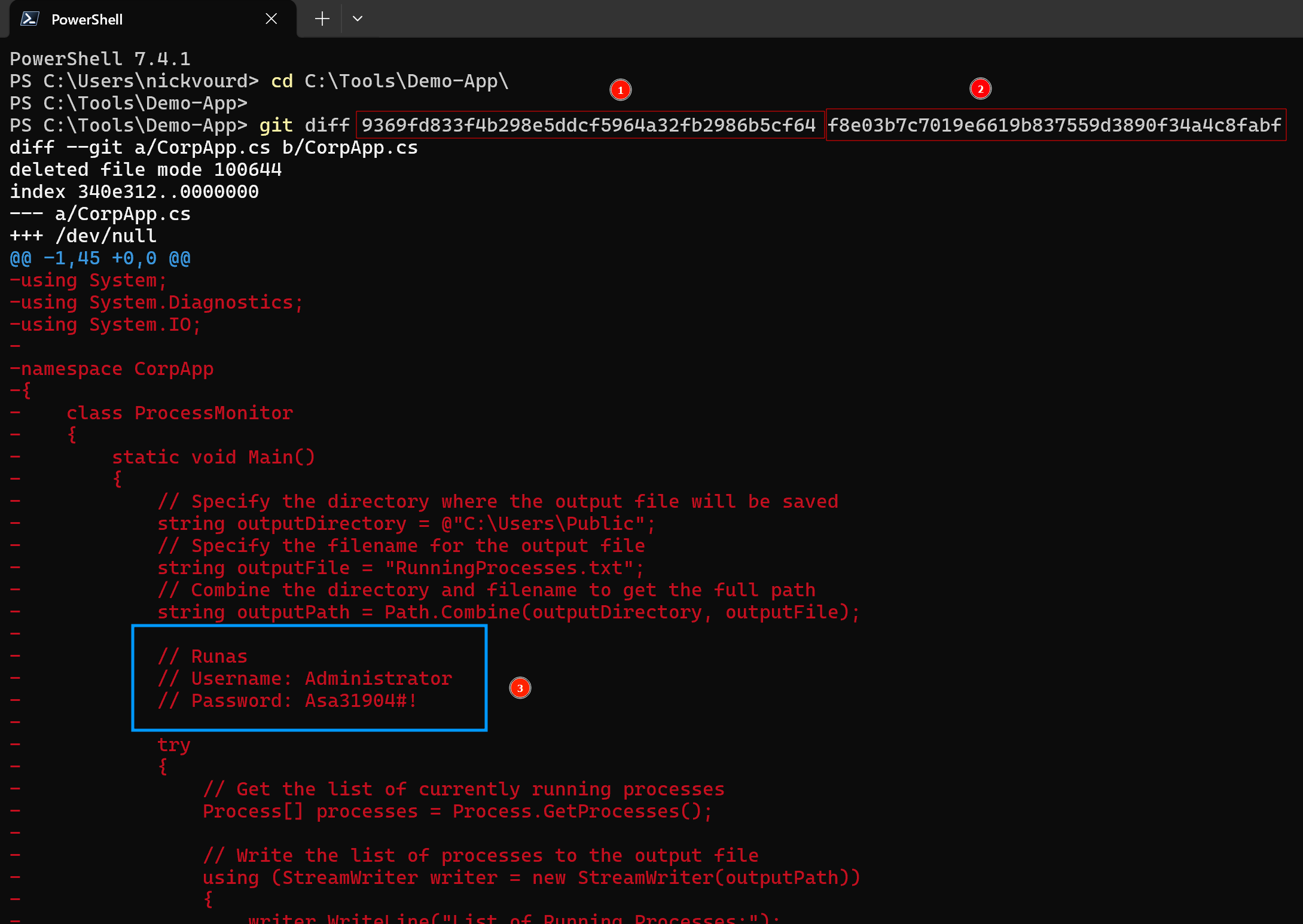Click the index 340e312..0000000 line
The image size is (1303, 924).
pos(134,191)
